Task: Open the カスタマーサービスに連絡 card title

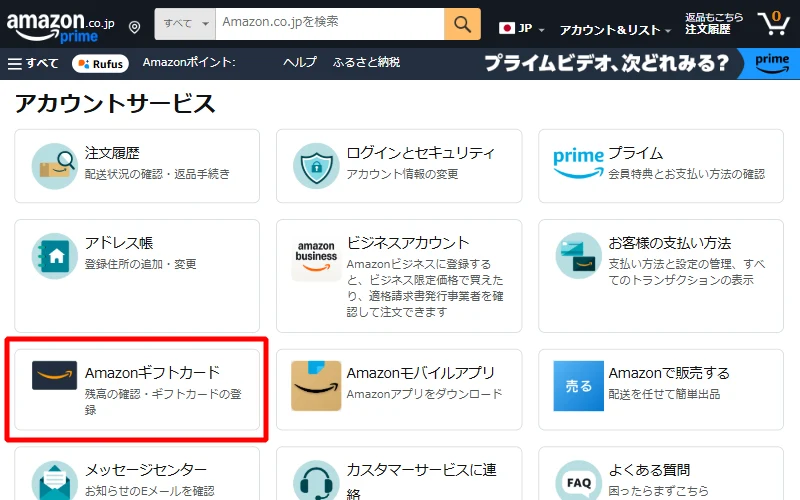Action: point(421,481)
